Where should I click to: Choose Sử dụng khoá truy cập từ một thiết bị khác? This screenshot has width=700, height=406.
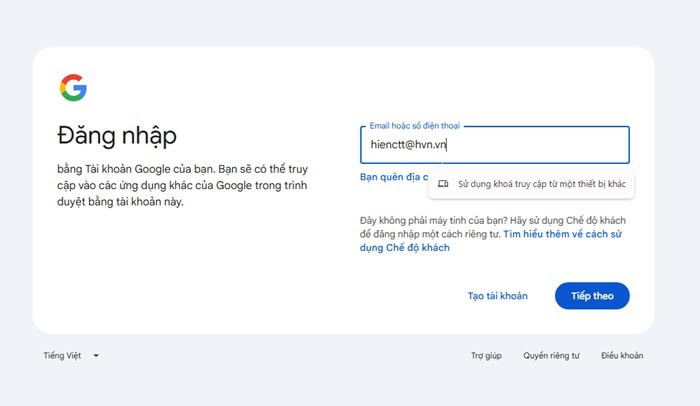[531, 184]
